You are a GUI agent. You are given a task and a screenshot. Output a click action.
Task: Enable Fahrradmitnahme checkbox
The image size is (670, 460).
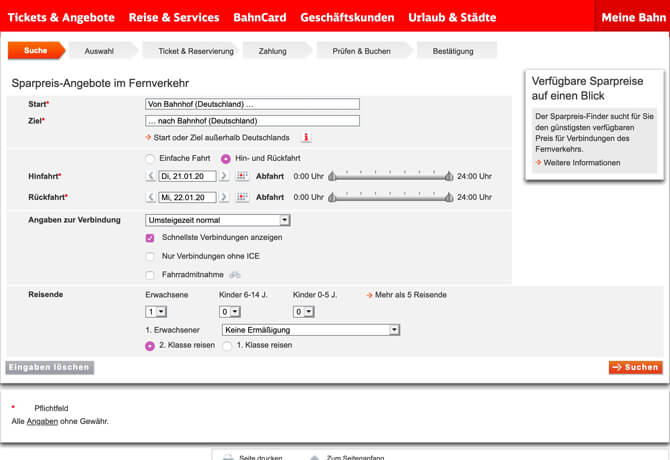150,275
